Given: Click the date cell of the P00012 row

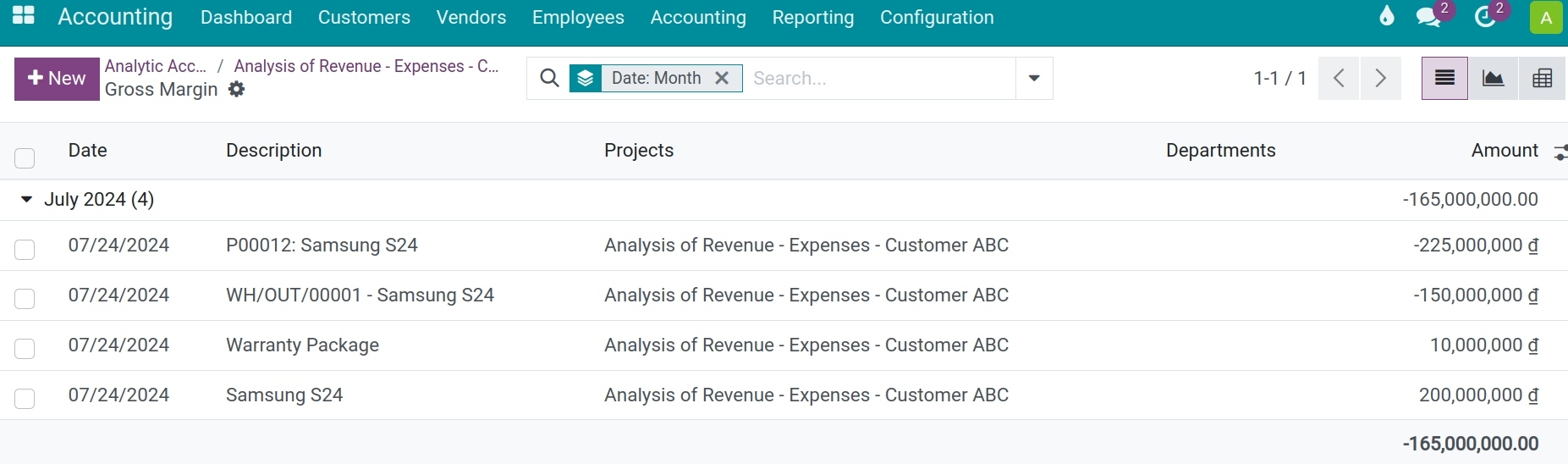Looking at the screenshot, I should pyautogui.click(x=118, y=246).
